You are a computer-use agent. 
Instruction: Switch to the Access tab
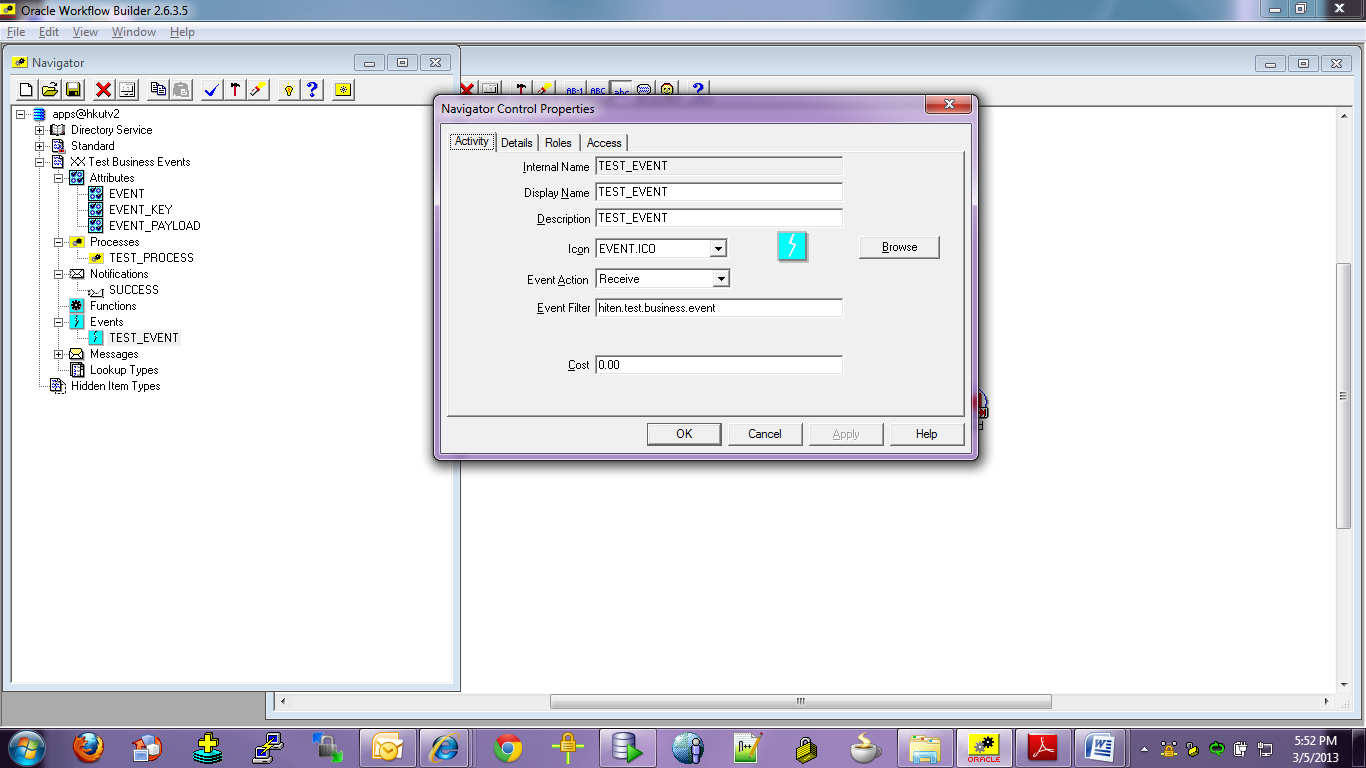tap(604, 143)
